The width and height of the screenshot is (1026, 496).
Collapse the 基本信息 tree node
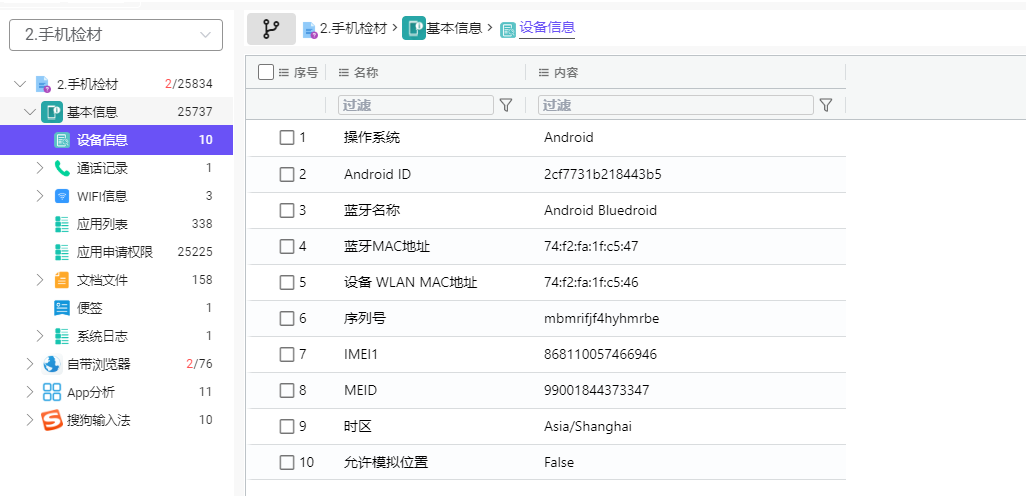30,112
